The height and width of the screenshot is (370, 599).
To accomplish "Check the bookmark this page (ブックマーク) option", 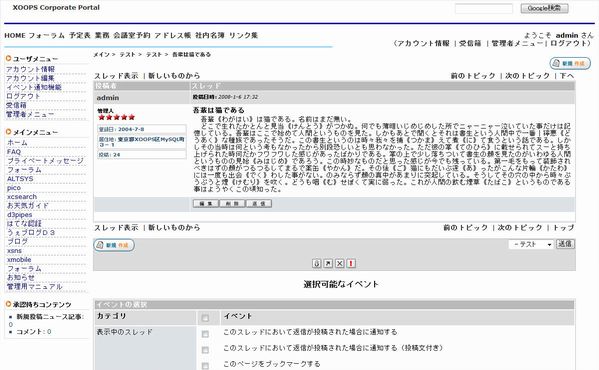I will (x=205, y=366).
